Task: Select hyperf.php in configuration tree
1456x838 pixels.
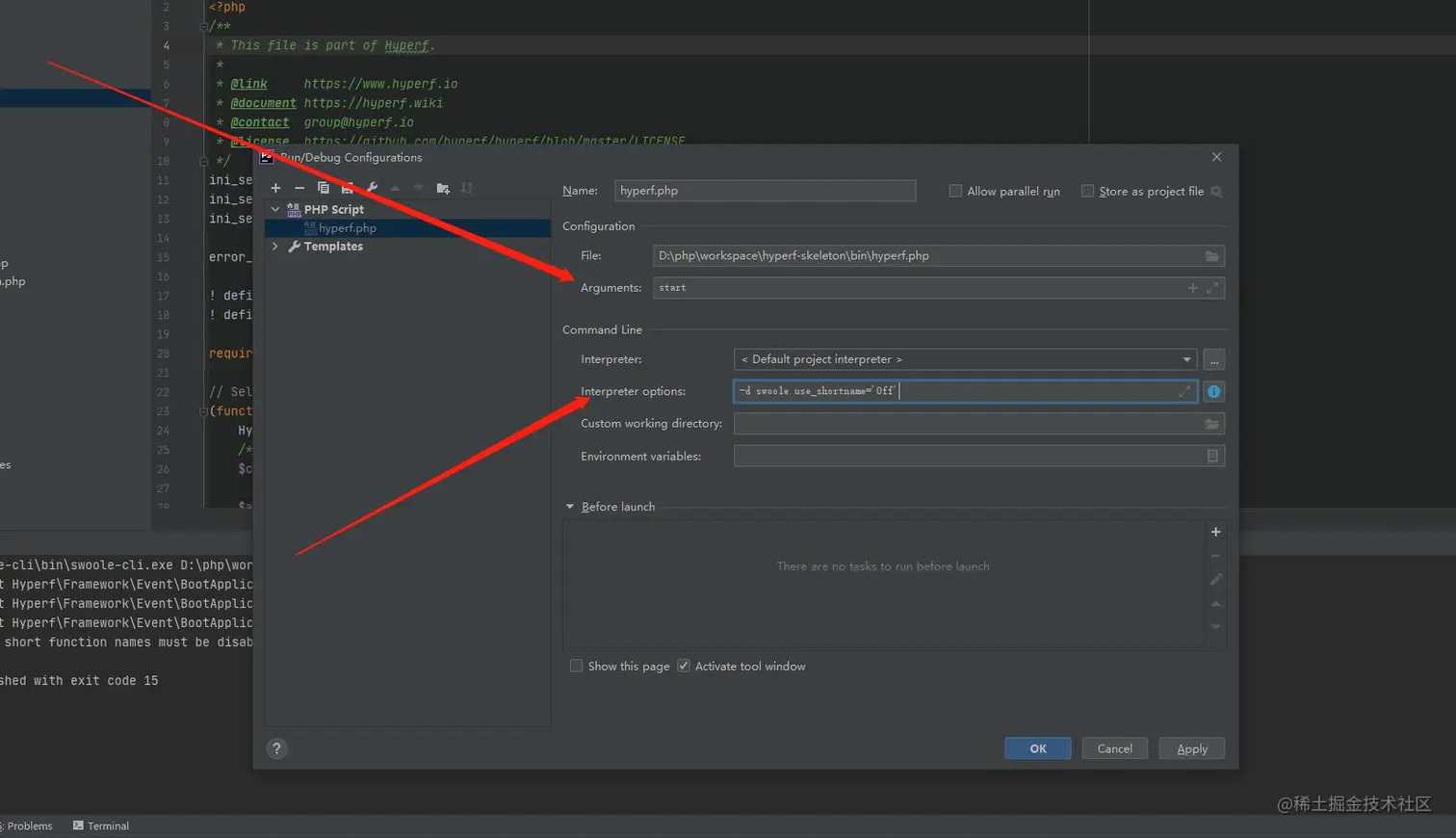Action: tap(347, 228)
